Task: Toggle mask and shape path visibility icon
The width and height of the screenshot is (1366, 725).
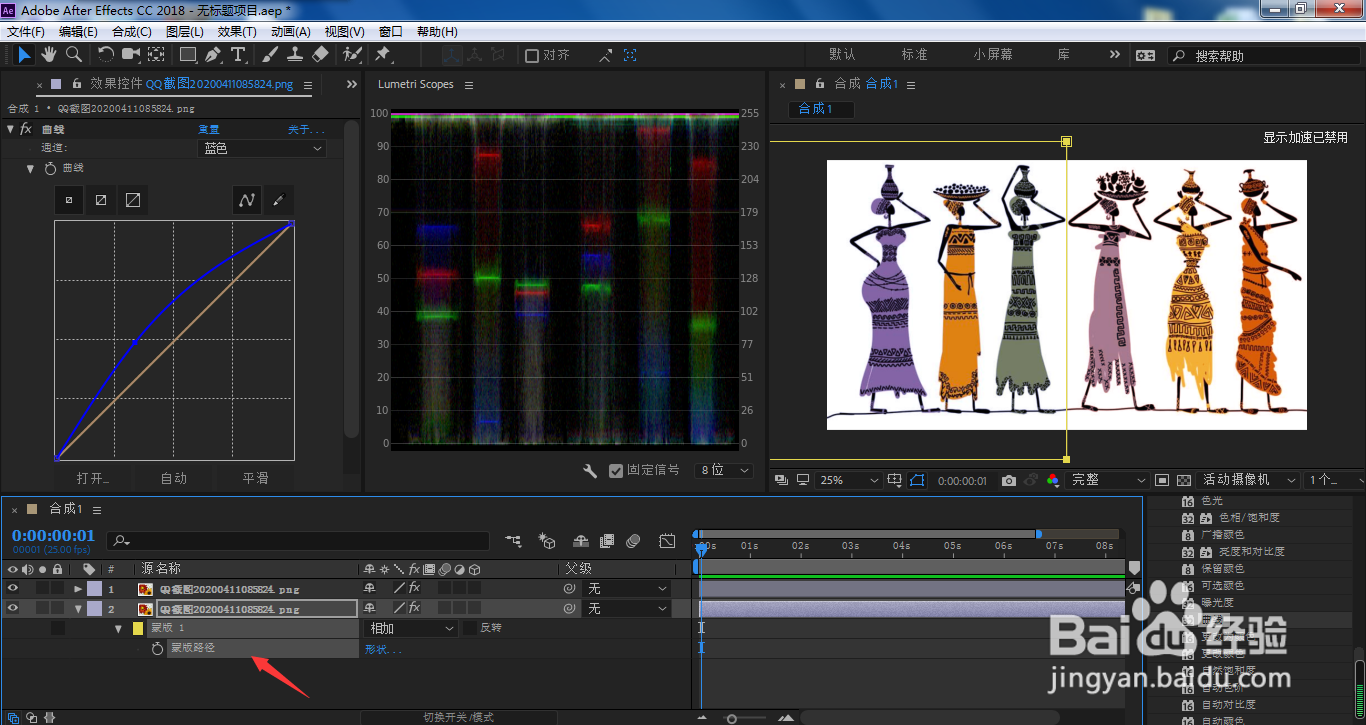Action: pos(917,480)
